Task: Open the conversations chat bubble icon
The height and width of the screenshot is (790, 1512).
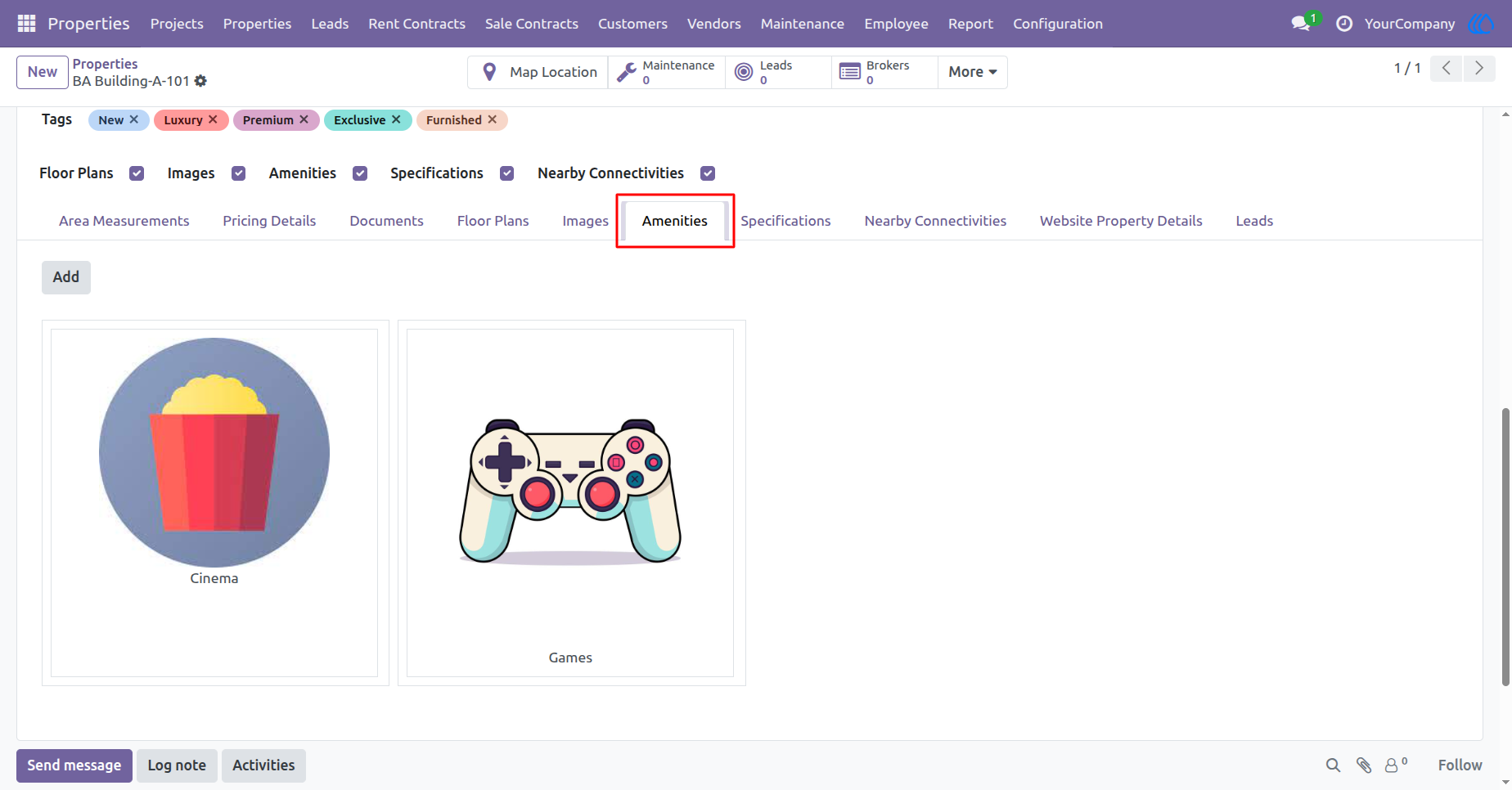Action: tap(1301, 24)
